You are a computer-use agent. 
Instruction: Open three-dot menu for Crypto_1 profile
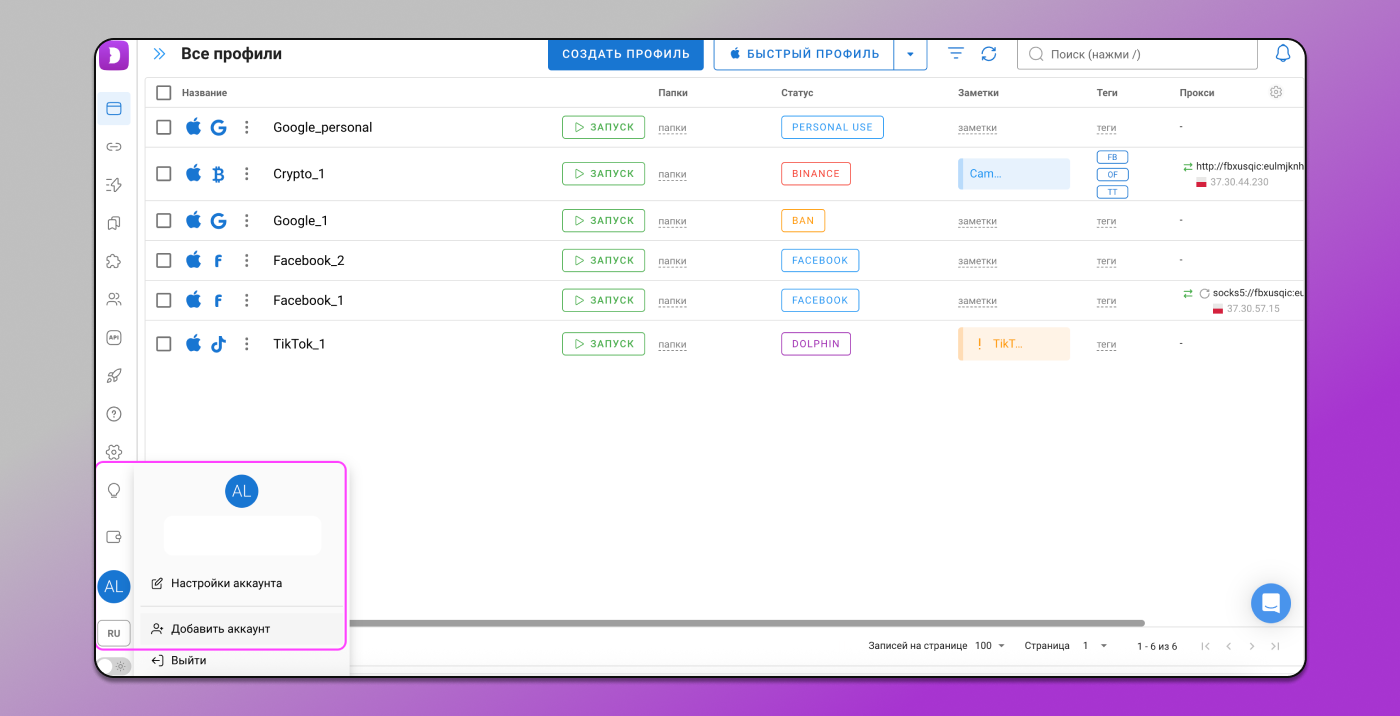247,174
